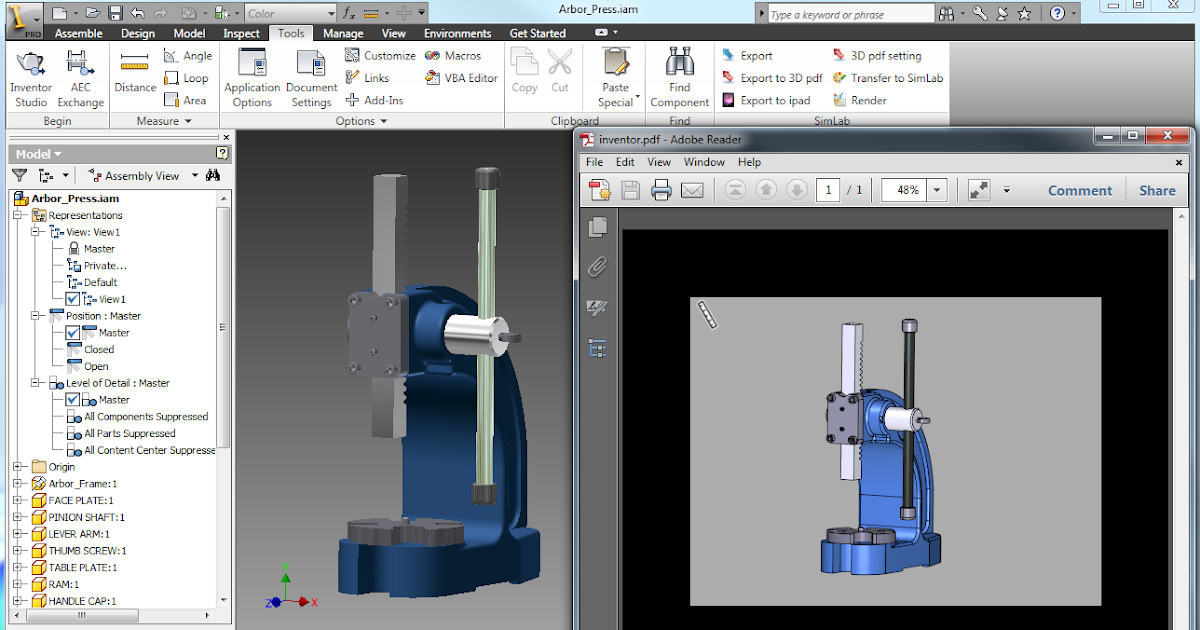Click the Help question mark button
Image resolution: width=1200 pixels, height=630 pixels.
point(1058,14)
